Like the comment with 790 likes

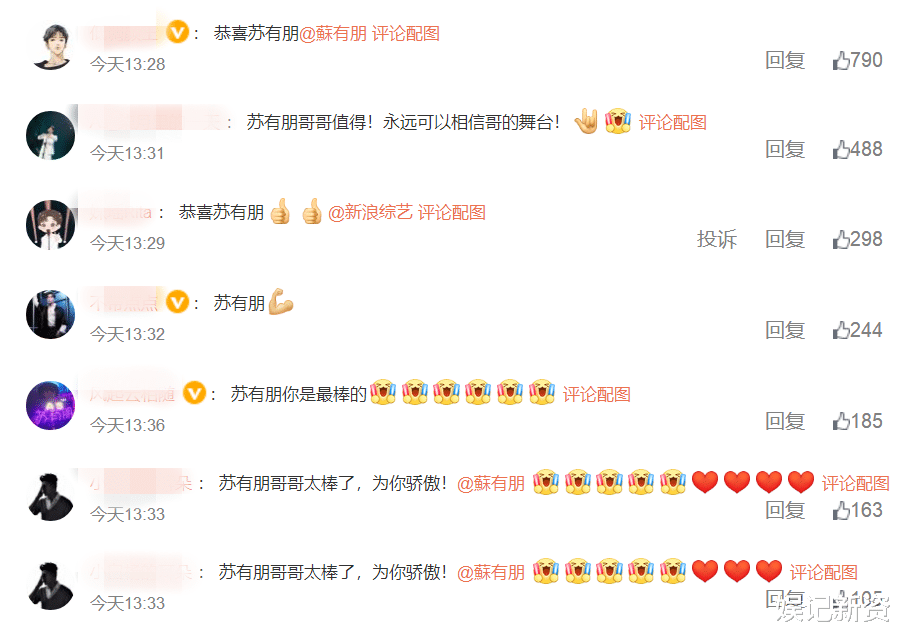tap(841, 60)
